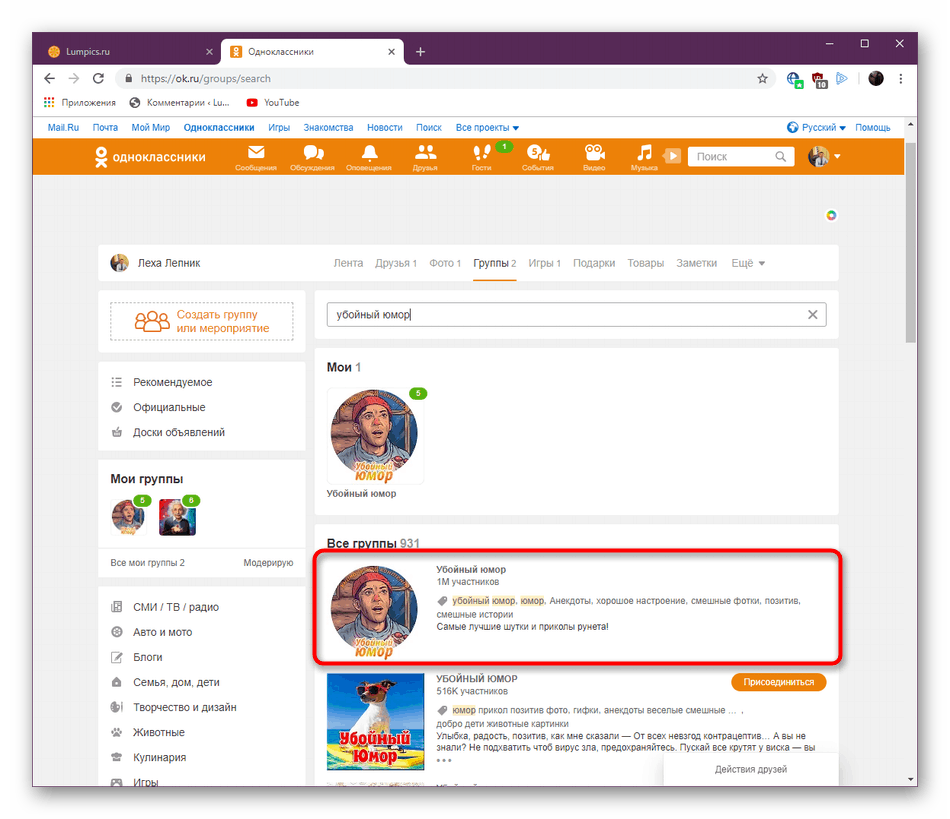Image resolution: width=950 pixels, height=819 pixels.
Task: Open Помощь link
Action: tap(872, 127)
